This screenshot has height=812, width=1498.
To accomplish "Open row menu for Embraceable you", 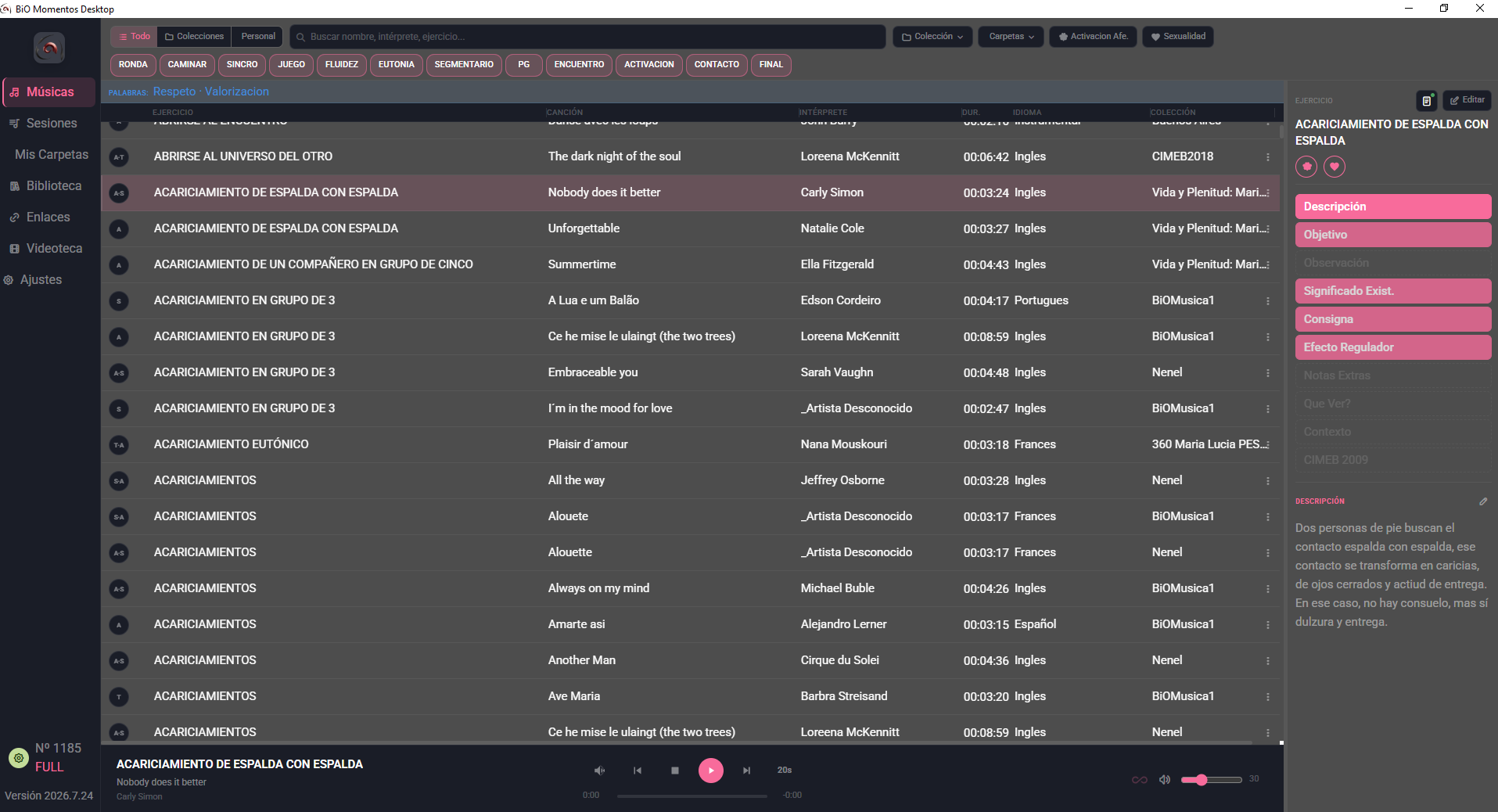I will click(x=1268, y=373).
